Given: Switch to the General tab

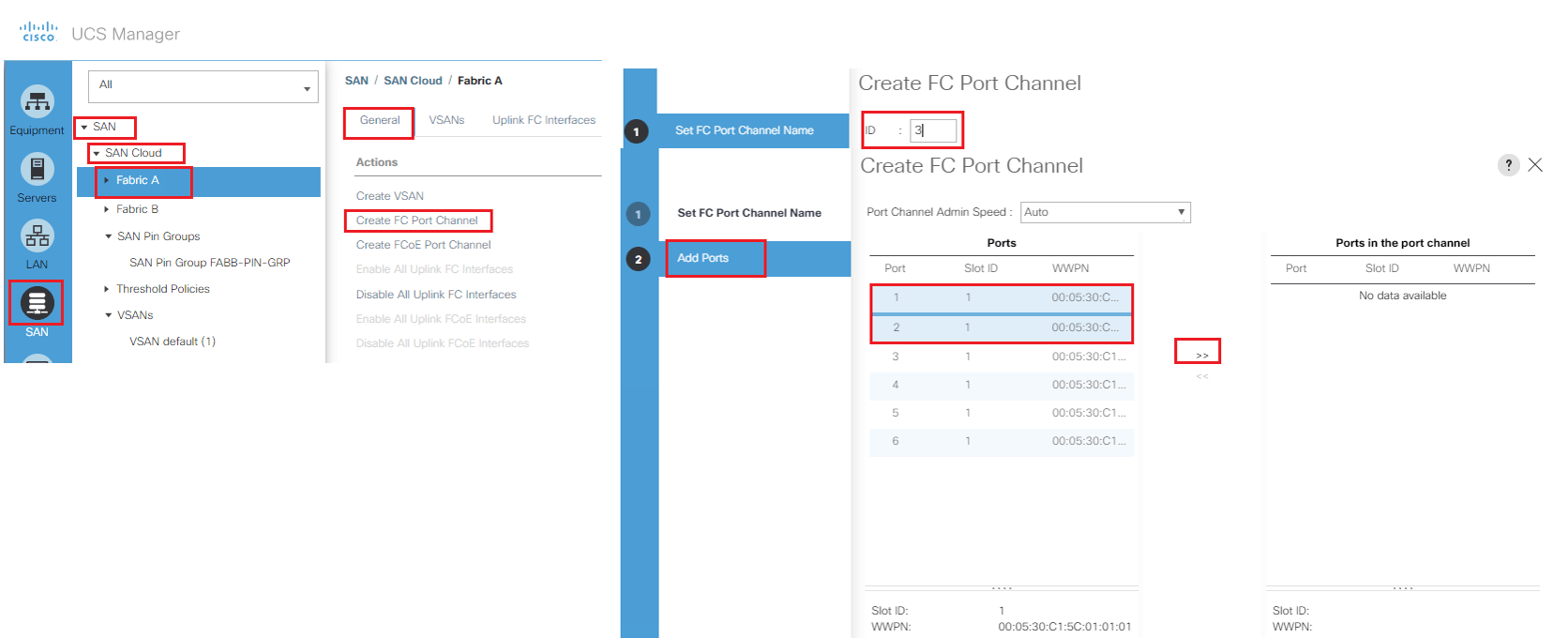Looking at the screenshot, I should point(380,120).
